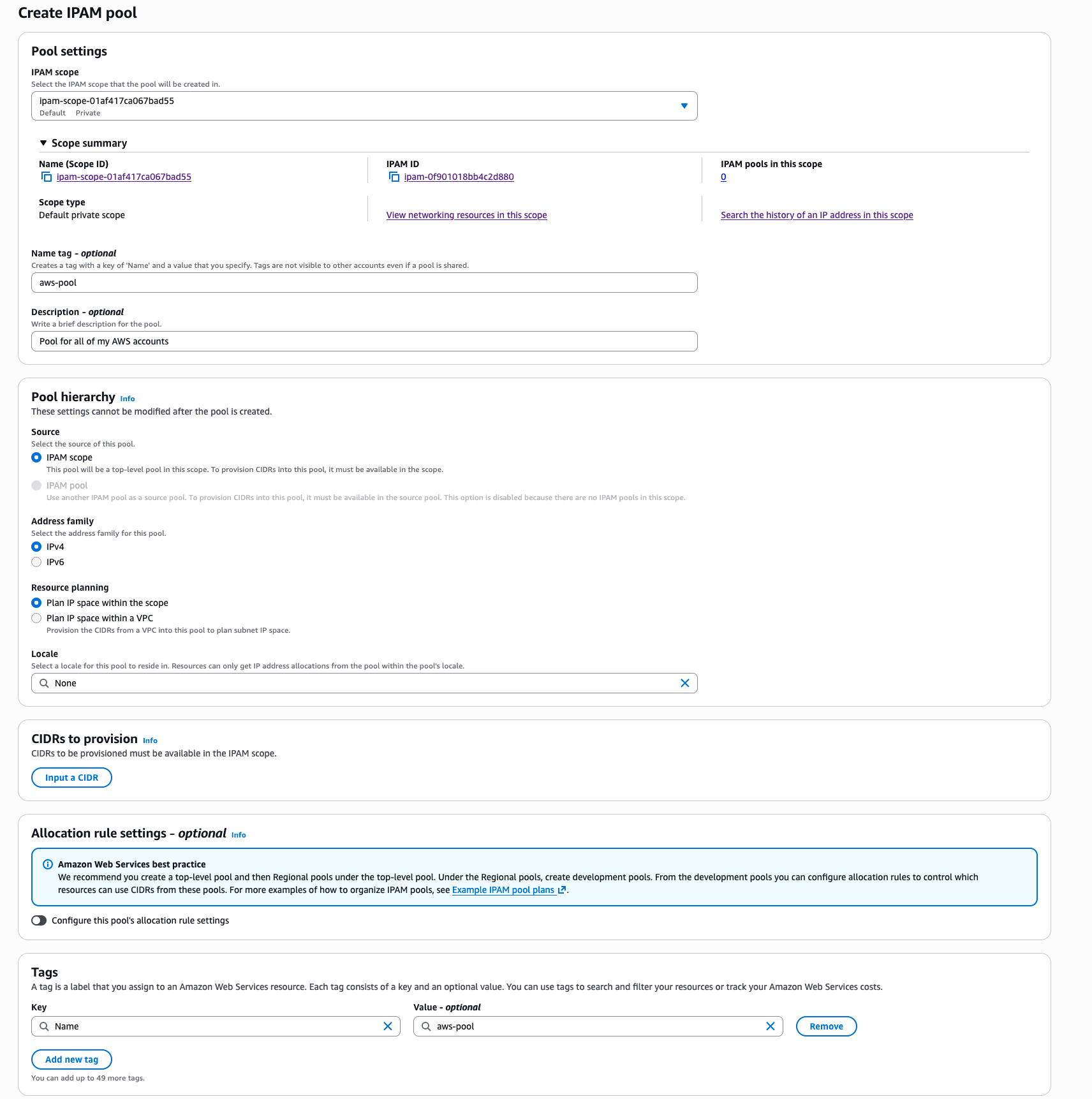The height and width of the screenshot is (1099, 1092).
Task: Clear the tag Value field
Action: pyautogui.click(x=771, y=1026)
